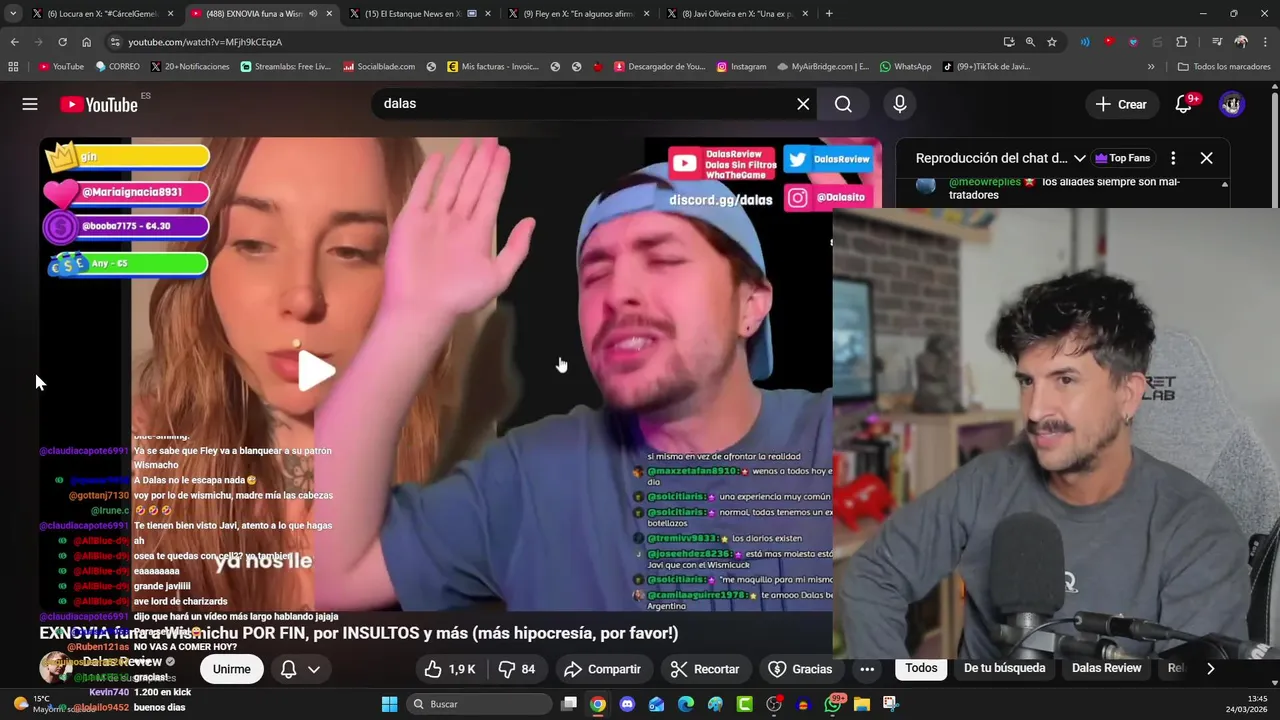
Task: Open the browser home page
Action: (86, 42)
